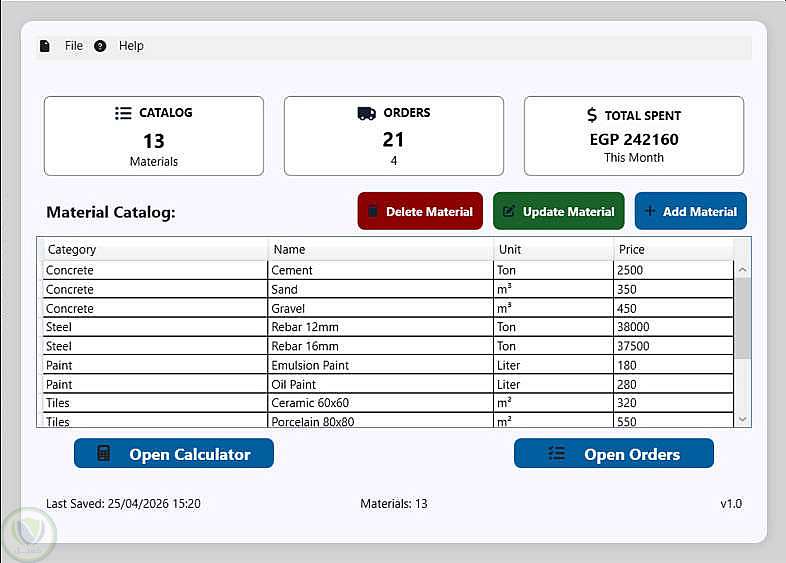The height and width of the screenshot is (563, 786).
Task: Click the Liter unit of Emulsion Paint
Action: (553, 365)
